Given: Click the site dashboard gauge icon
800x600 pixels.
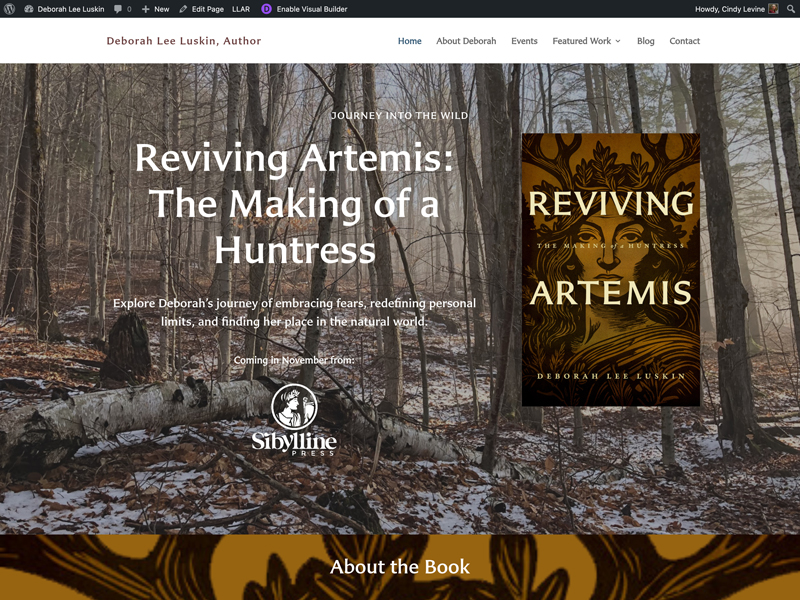Looking at the screenshot, I should point(29,9).
